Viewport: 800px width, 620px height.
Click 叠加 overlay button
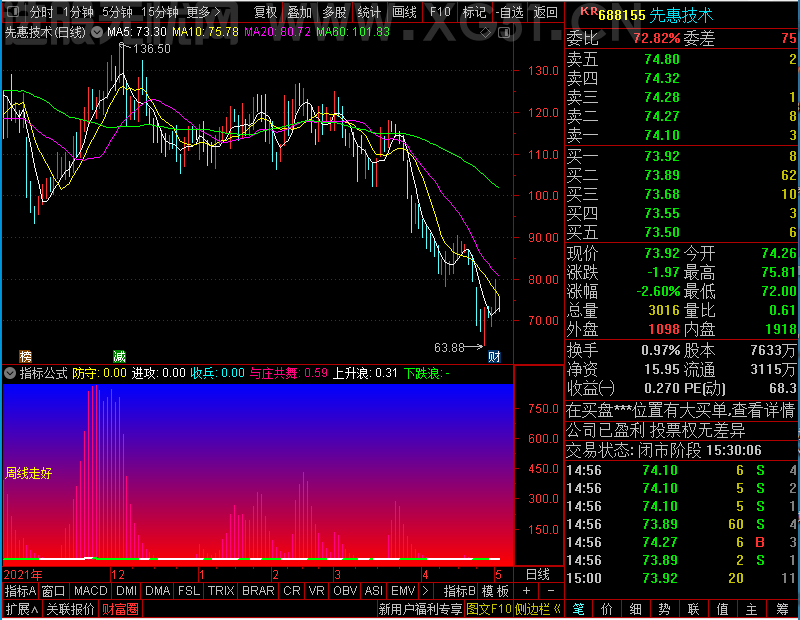(299, 12)
